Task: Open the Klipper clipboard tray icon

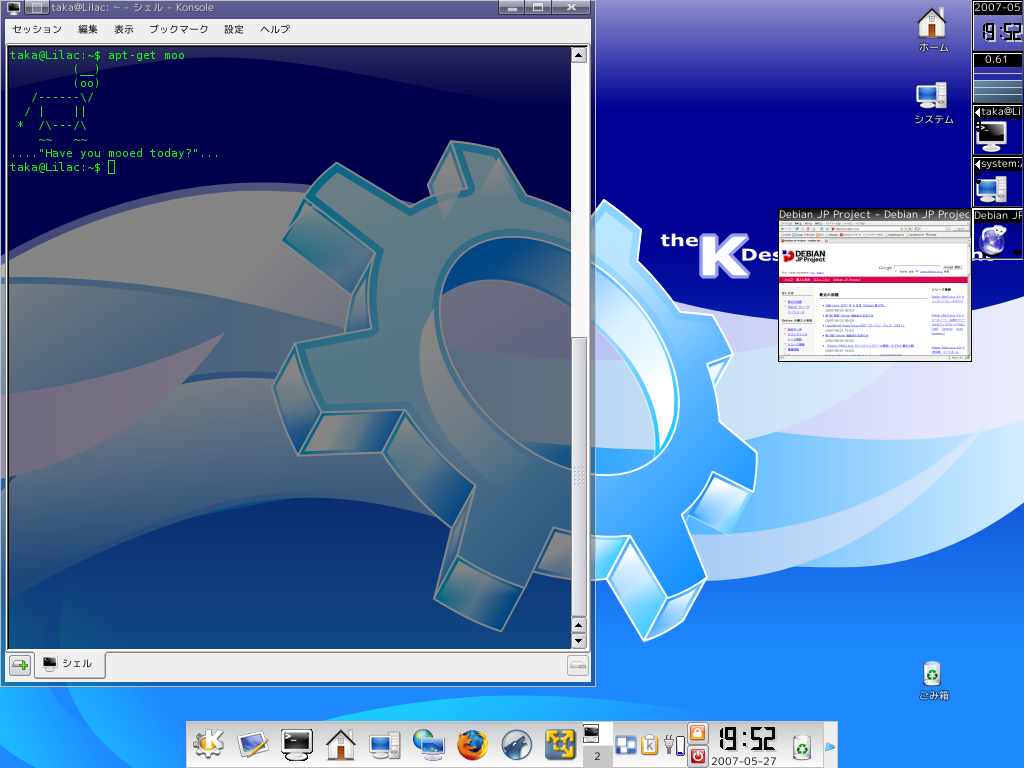Action: [649, 744]
